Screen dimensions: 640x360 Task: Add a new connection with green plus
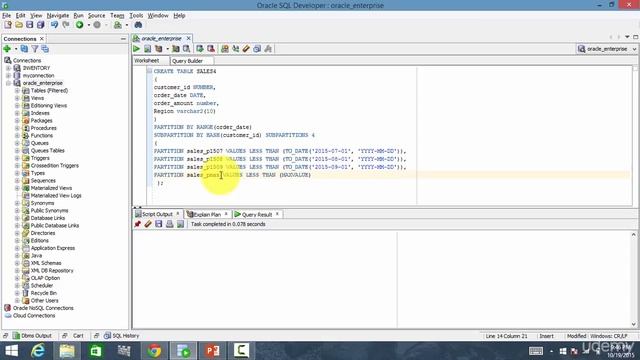coord(7,49)
